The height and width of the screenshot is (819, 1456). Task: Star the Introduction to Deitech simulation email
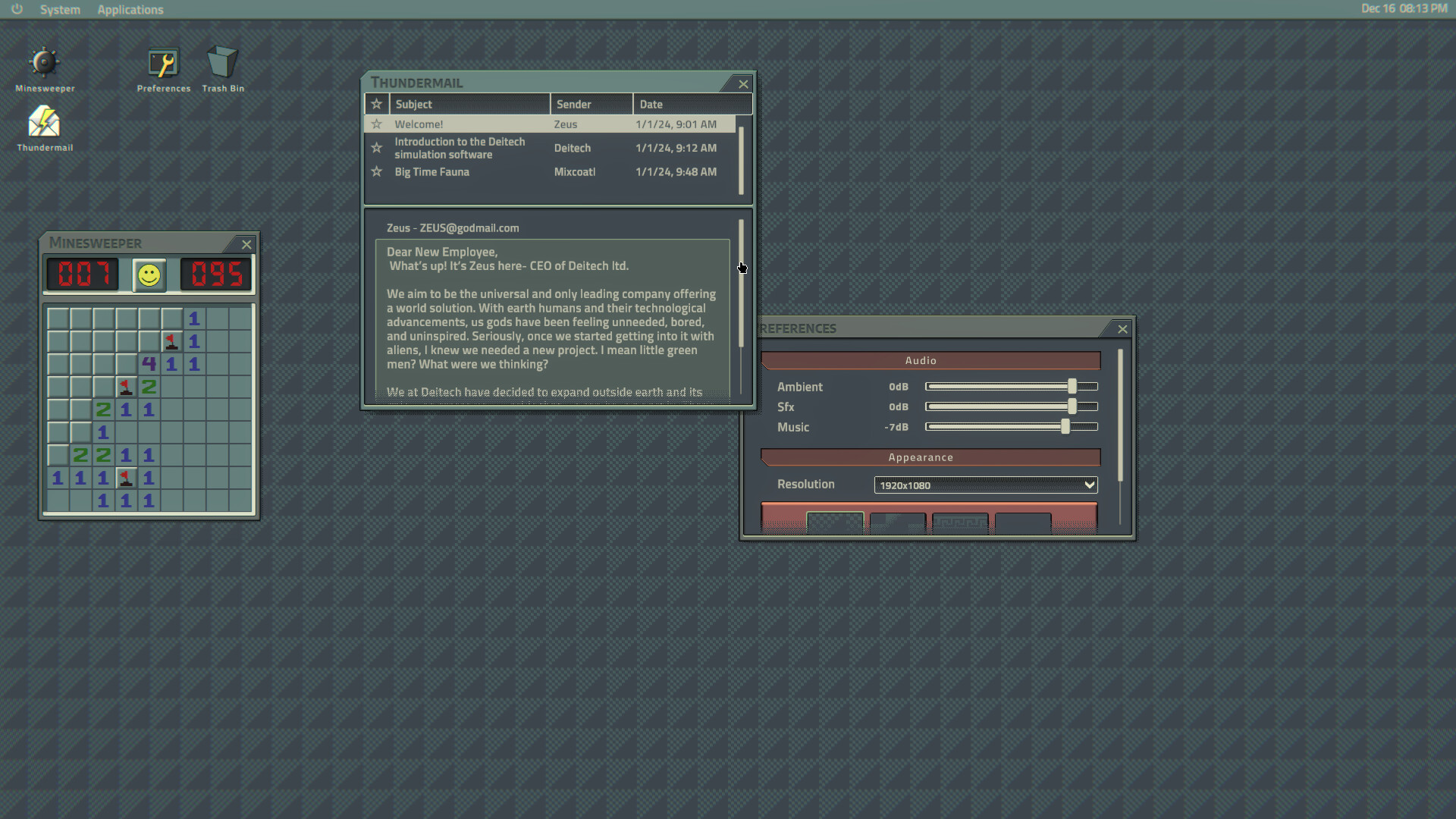[376, 148]
